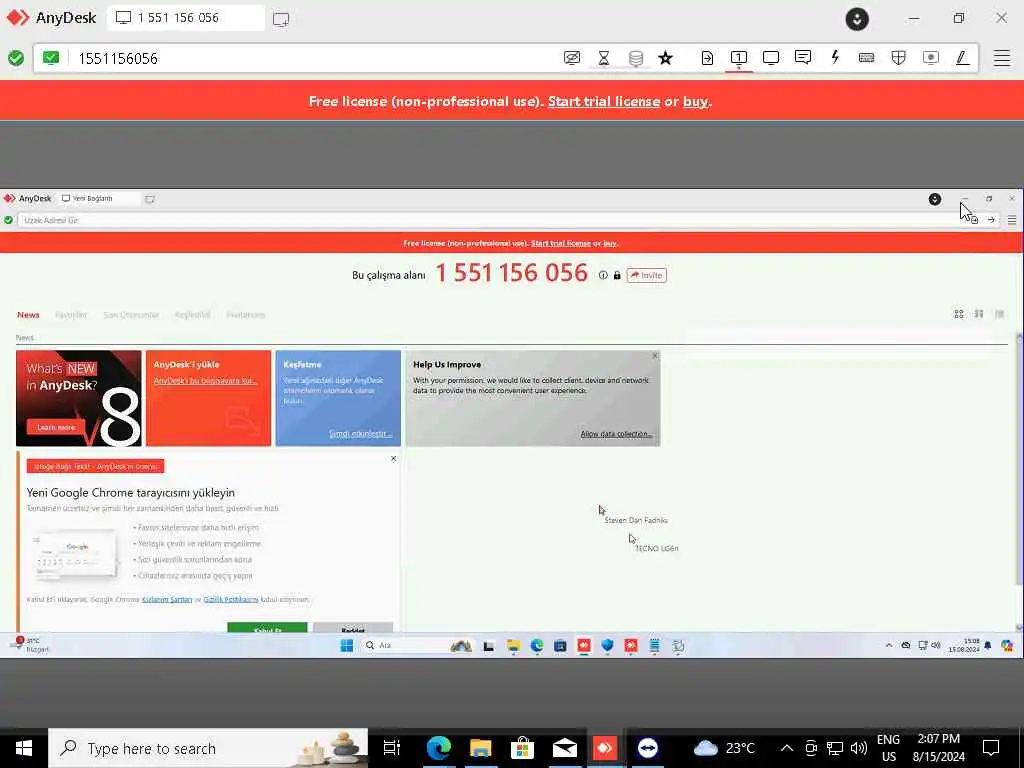The width and height of the screenshot is (1024, 768).
Task: Switch to remote tiles grid view
Action: point(959,314)
